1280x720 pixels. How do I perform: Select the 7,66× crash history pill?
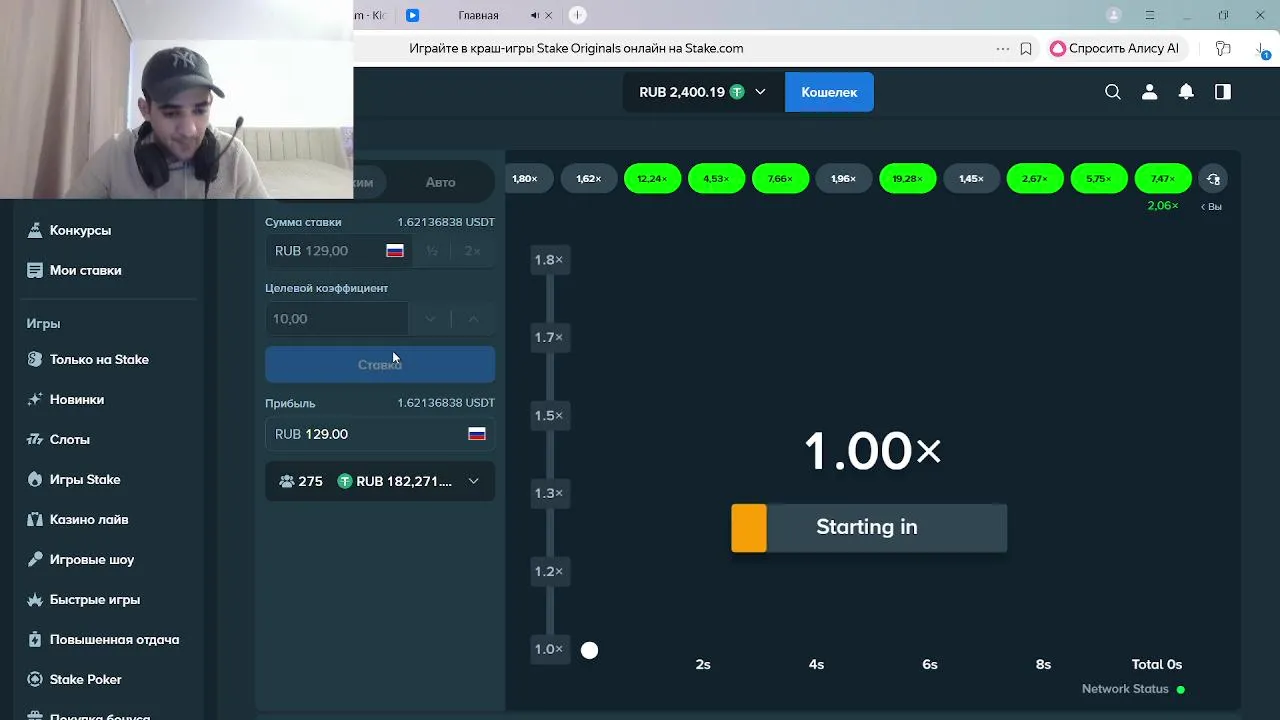pos(780,179)
